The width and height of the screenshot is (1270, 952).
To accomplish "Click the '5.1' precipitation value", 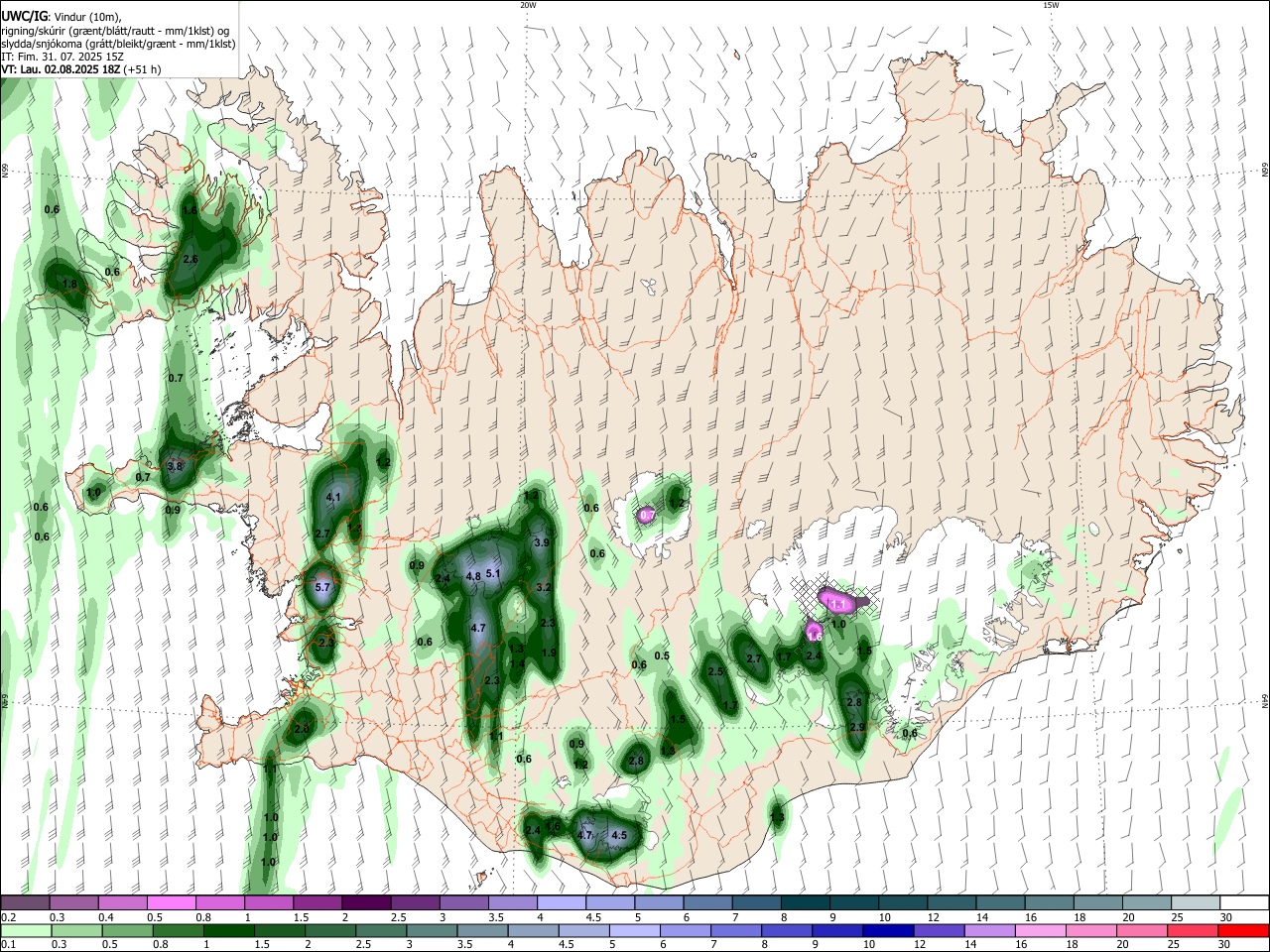I will [x=495, y=574].
